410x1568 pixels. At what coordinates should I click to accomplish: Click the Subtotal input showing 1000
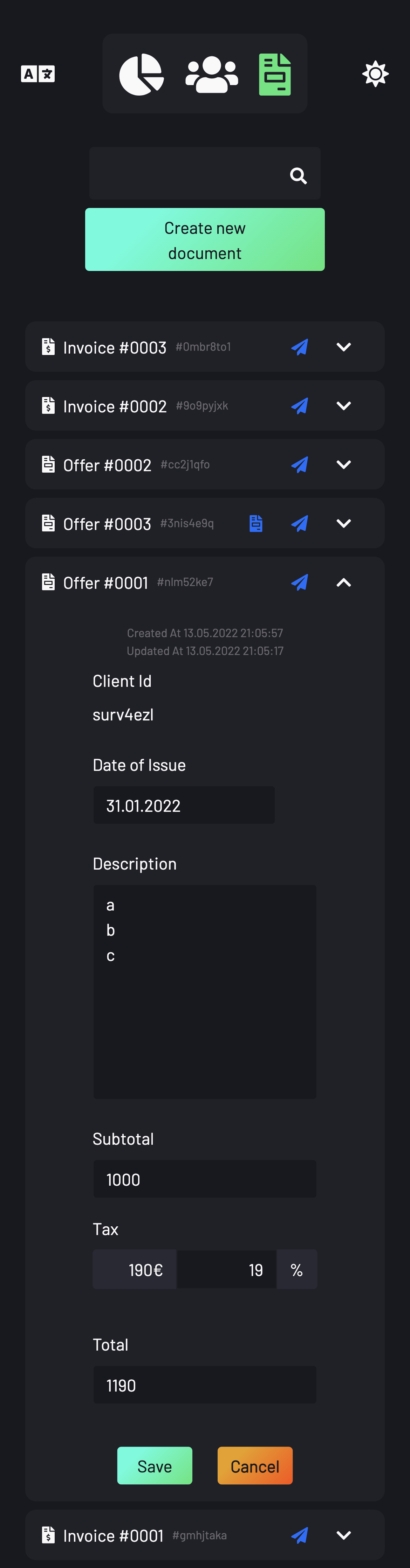205,1179
